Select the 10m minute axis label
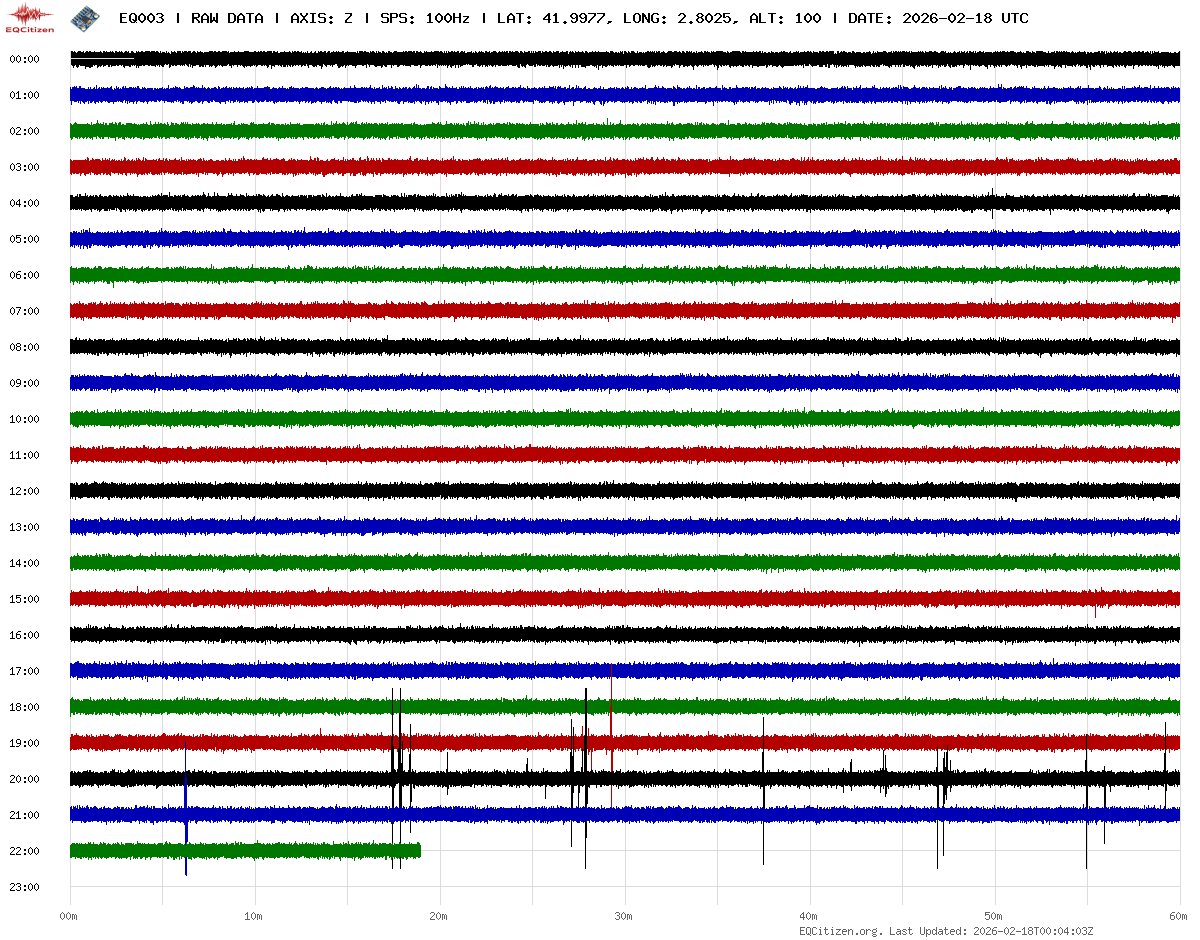Screen dimensions: 1200x940 [x=254, y=916]
